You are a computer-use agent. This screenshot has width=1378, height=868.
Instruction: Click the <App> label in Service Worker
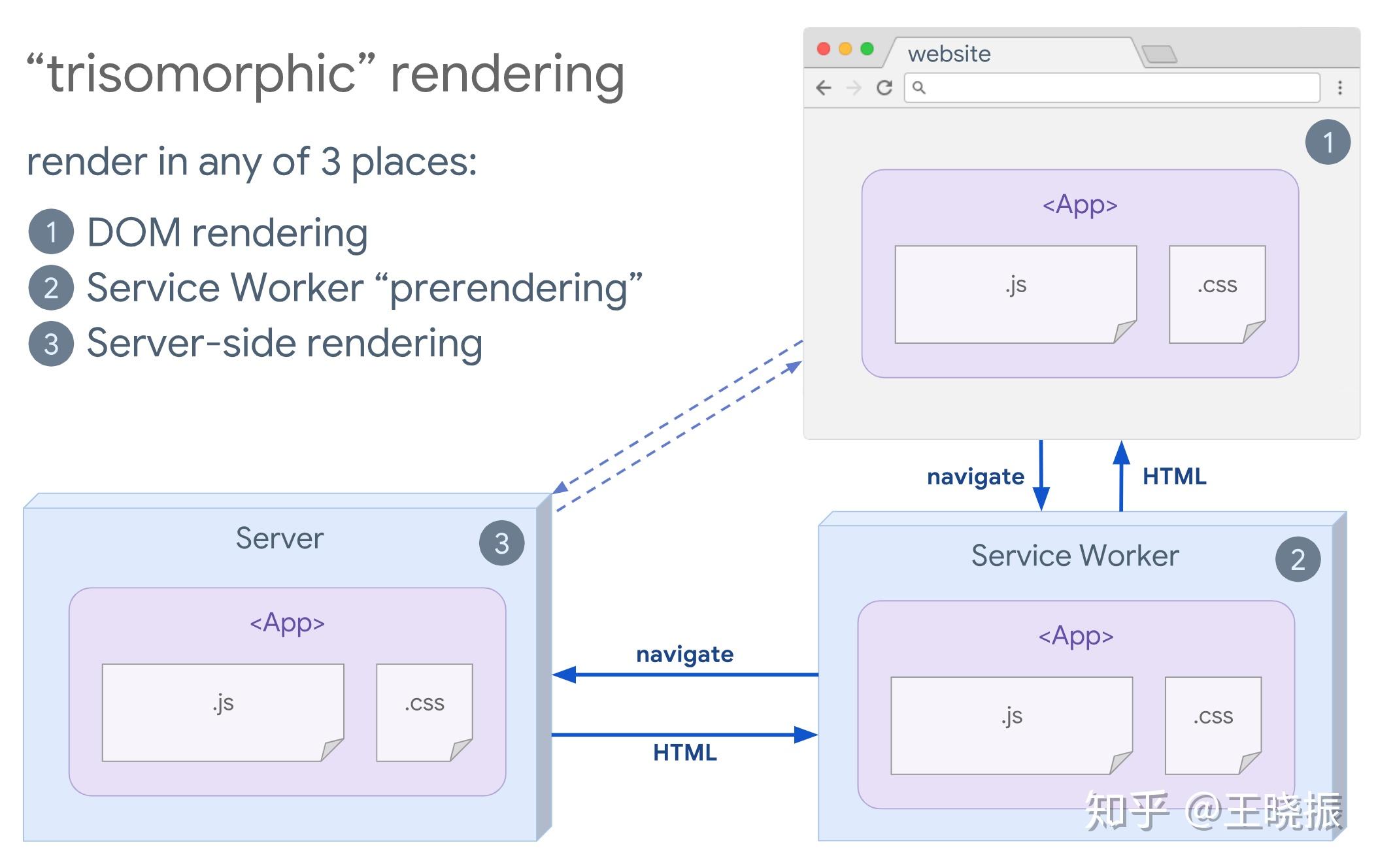[x=1076, y=636]
